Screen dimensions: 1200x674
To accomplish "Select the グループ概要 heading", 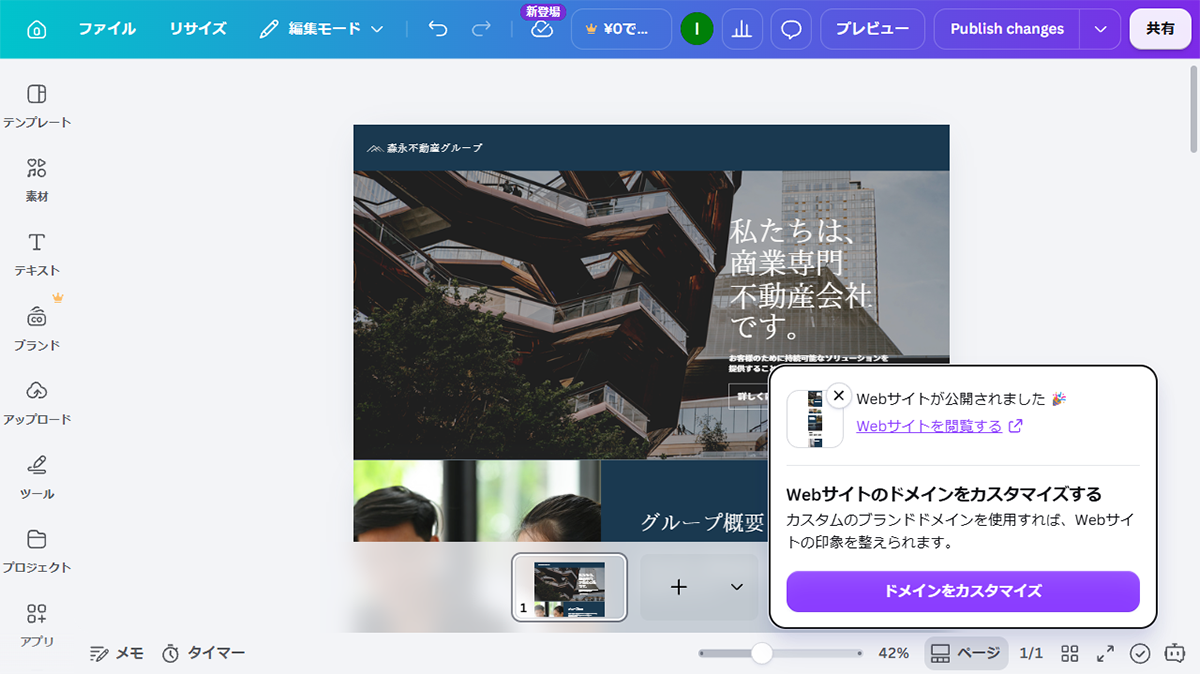I will click(x=702, y=522).
